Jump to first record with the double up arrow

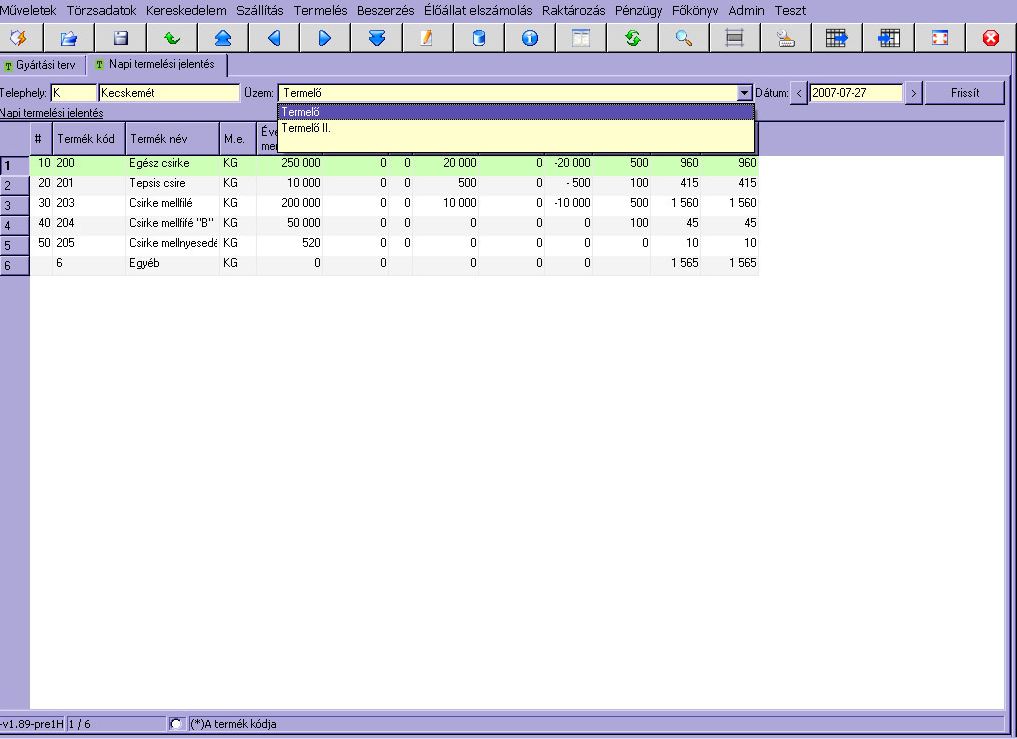(222, 38)
